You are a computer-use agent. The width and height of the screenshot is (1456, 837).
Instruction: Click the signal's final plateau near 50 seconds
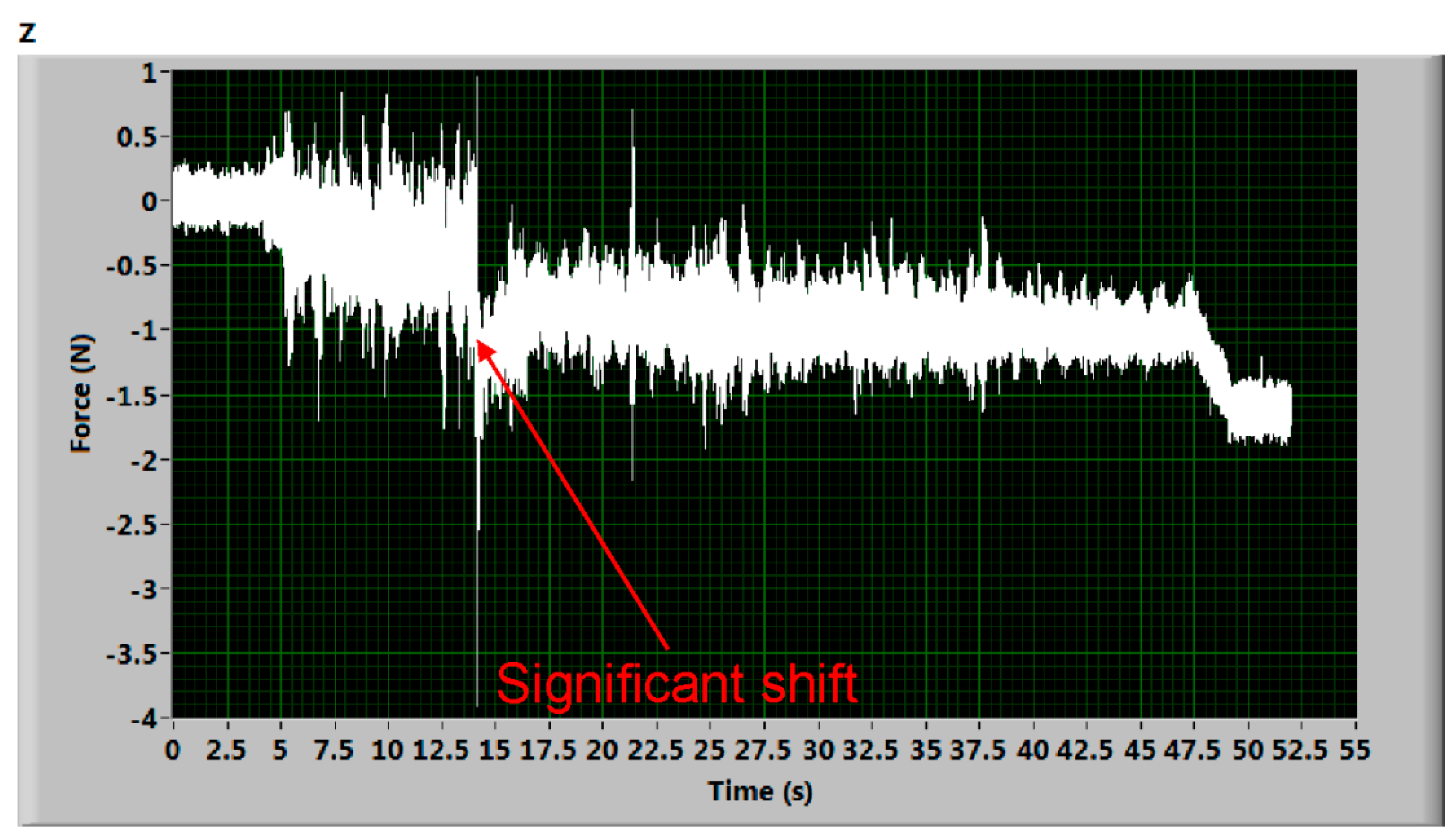pyautogui.click(x=1261, y=411)
